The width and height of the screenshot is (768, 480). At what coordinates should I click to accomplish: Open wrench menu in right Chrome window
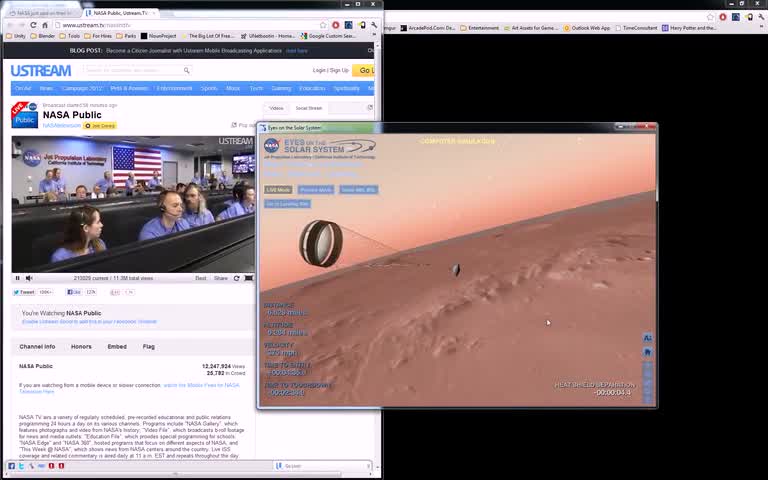pyautogui.click(x=761, y=17)
